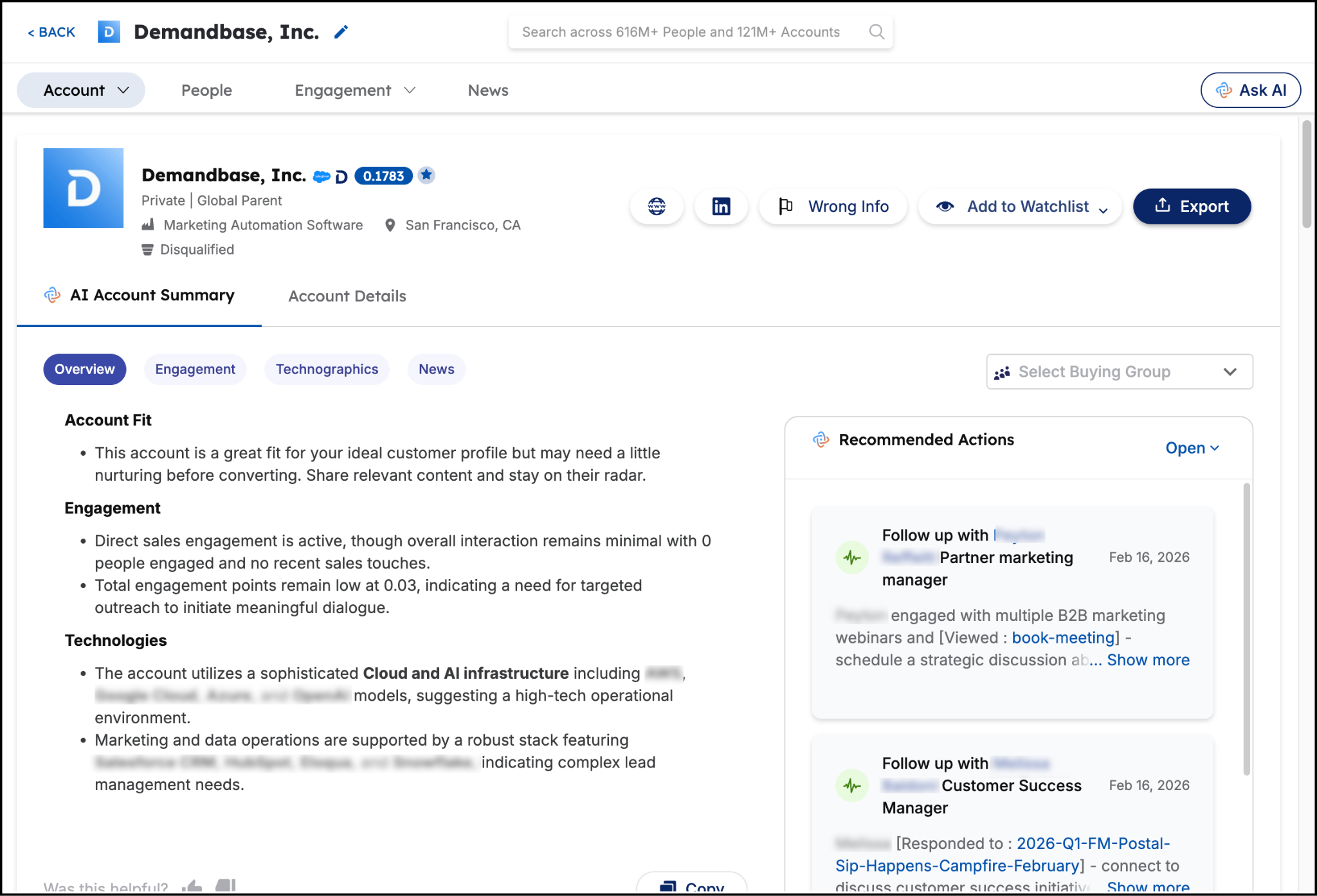Click the blue star badge icon
The image size is (1317, 896).
pos(426,175)
